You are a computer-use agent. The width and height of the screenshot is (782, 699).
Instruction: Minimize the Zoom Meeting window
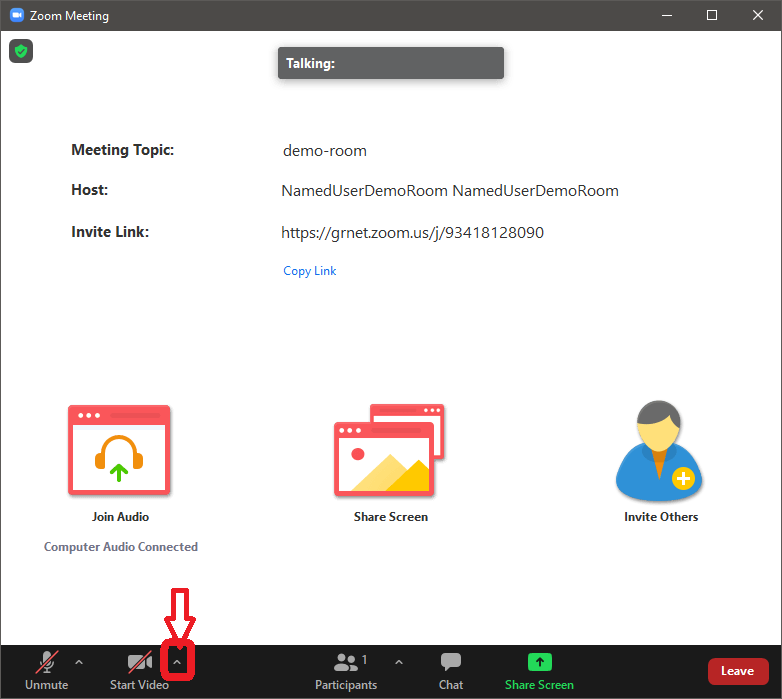[x=667, y=15]
